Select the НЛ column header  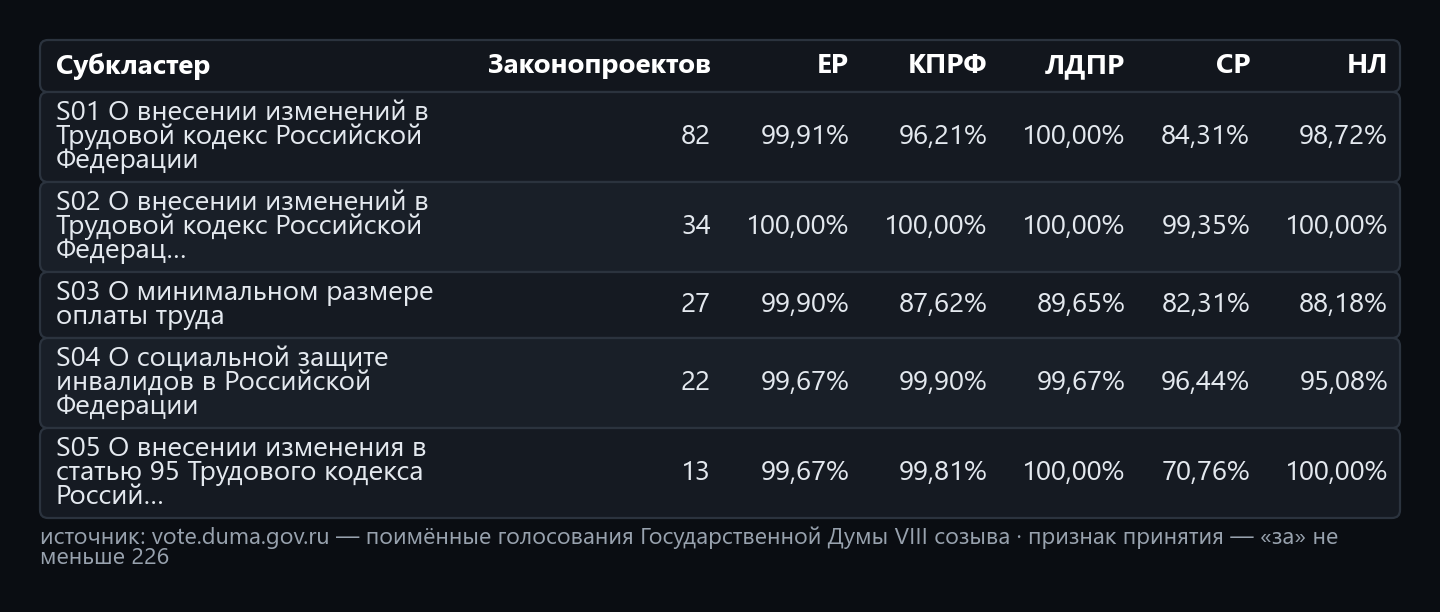pyautogui.click(x=1367, y=65)
